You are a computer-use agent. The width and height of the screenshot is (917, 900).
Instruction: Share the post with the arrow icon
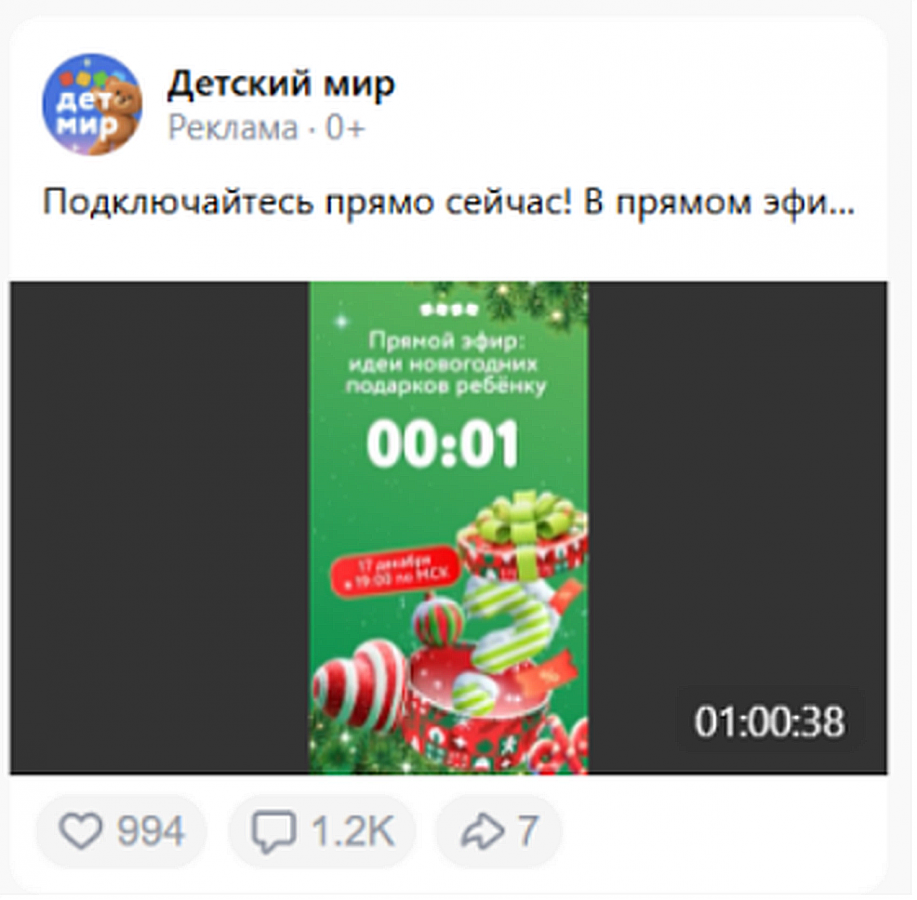click(482, 832)
